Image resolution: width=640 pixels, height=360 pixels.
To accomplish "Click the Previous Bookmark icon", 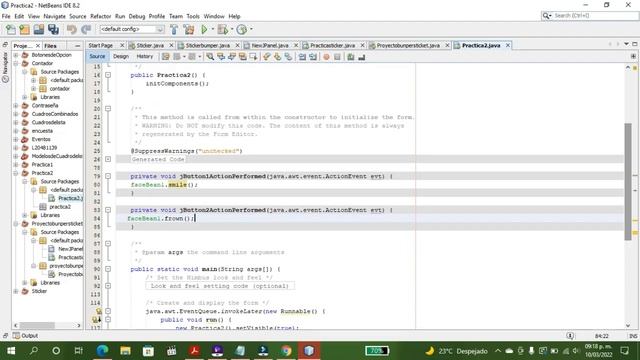I will click(x=267, y=57).
